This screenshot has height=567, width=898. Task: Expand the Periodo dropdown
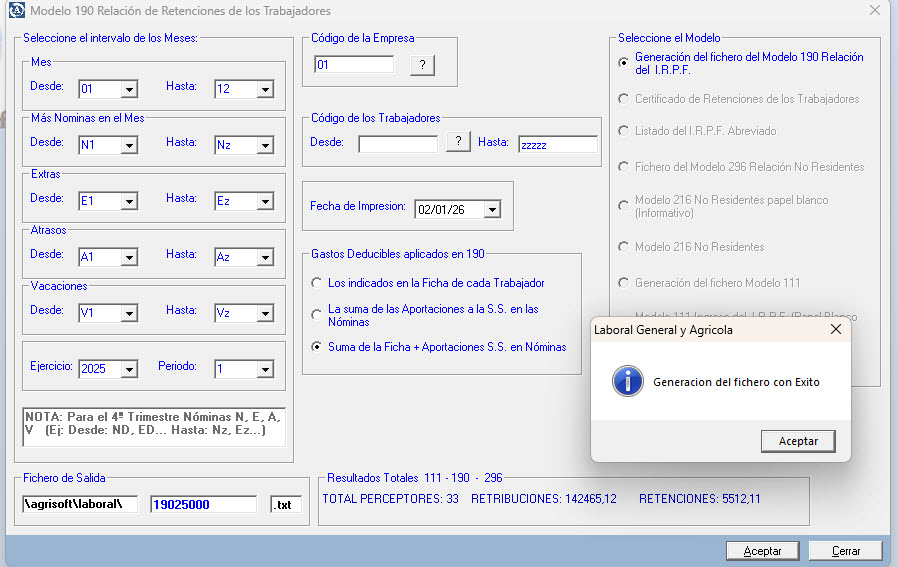[264, 370]
